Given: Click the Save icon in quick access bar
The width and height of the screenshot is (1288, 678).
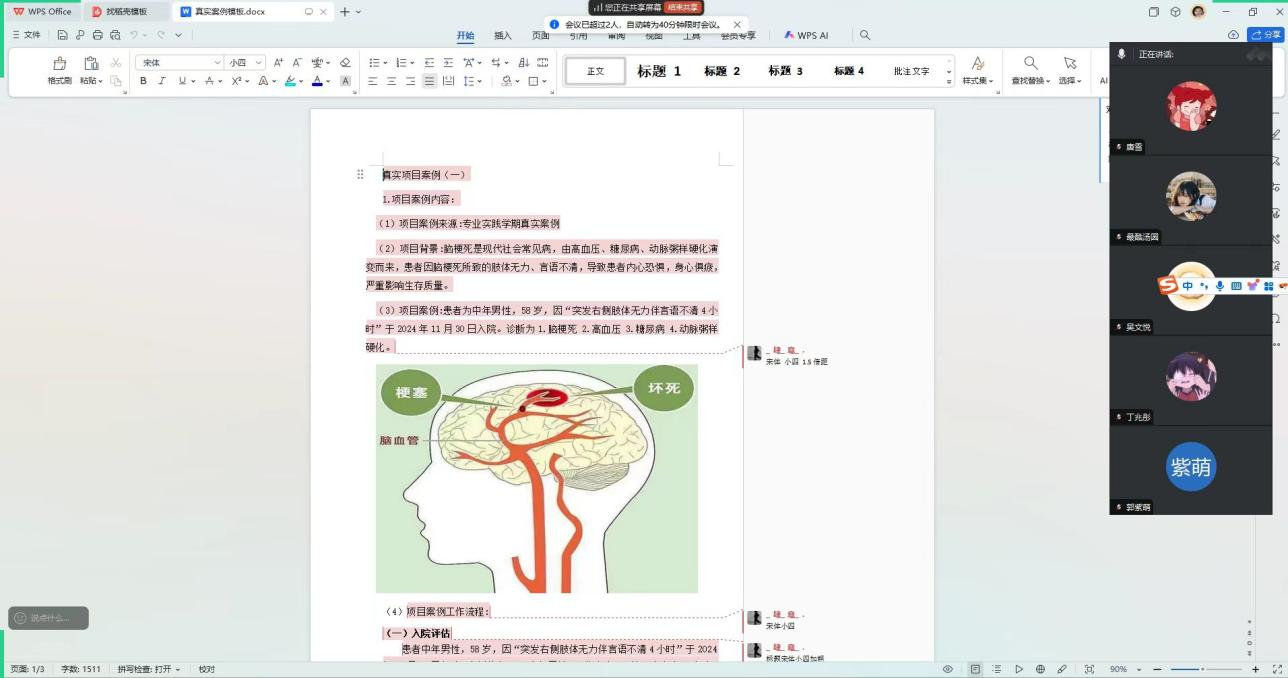Looking at the screenshot, I should (x=62, y=35).
